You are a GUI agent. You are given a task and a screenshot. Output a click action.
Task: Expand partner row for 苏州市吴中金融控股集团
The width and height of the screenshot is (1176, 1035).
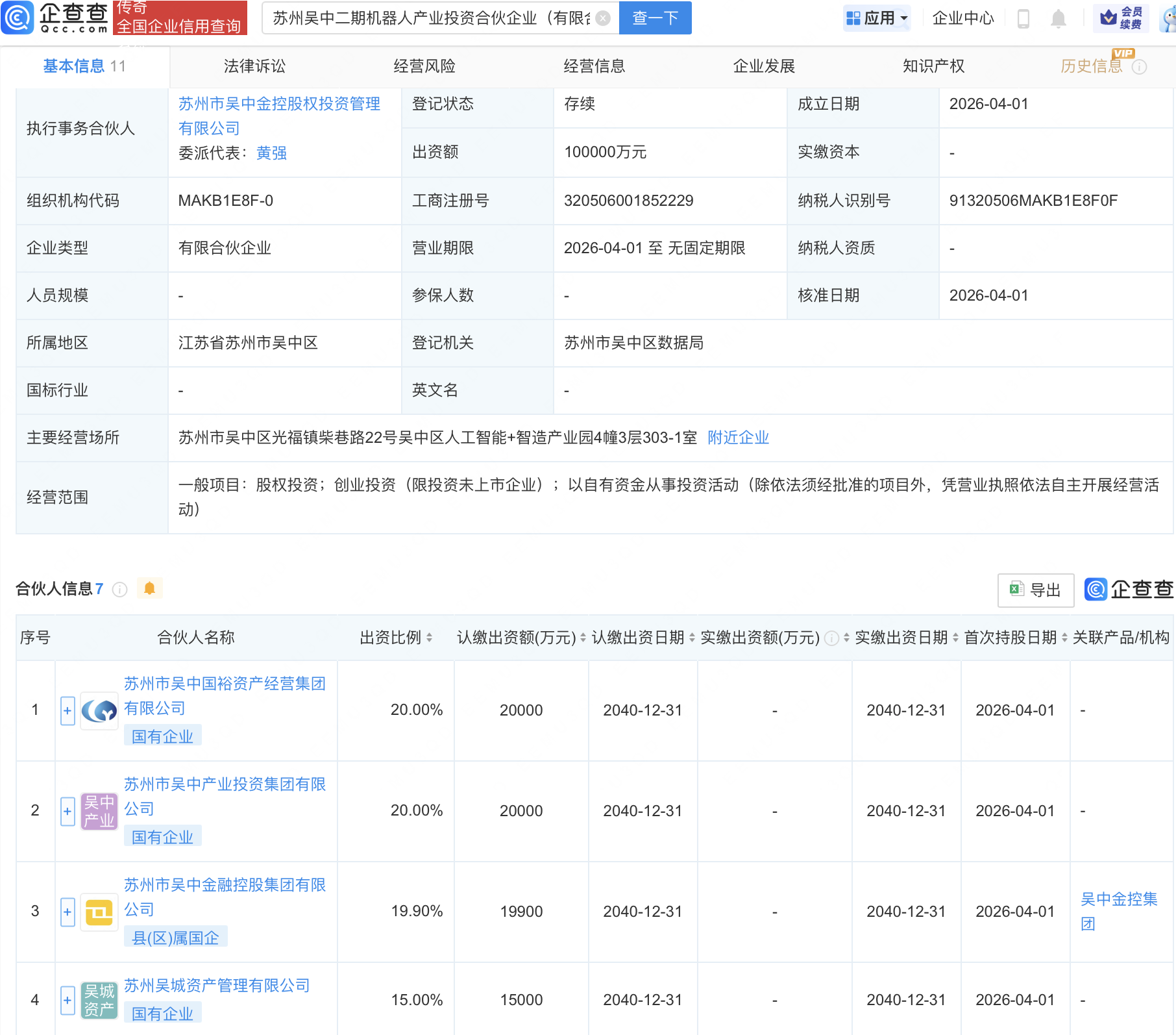(x=67, y=912)
